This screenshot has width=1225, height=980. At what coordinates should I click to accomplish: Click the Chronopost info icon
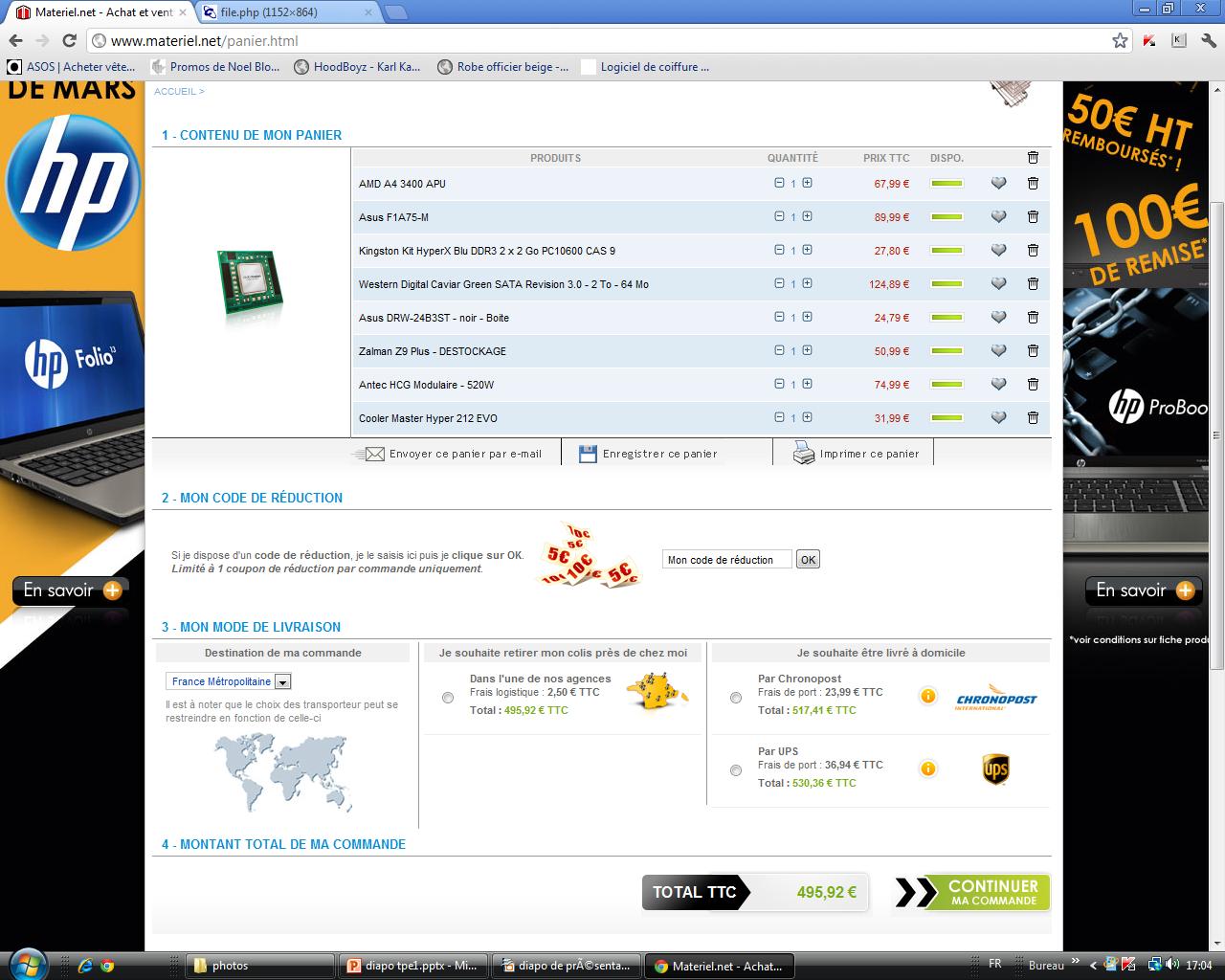[x=927, y=696]
